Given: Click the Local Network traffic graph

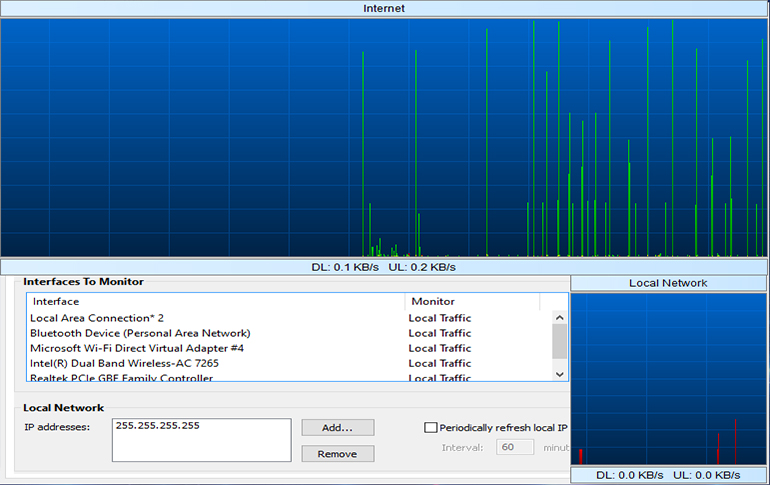Looking at the screenshot, I should coord(668,378).
